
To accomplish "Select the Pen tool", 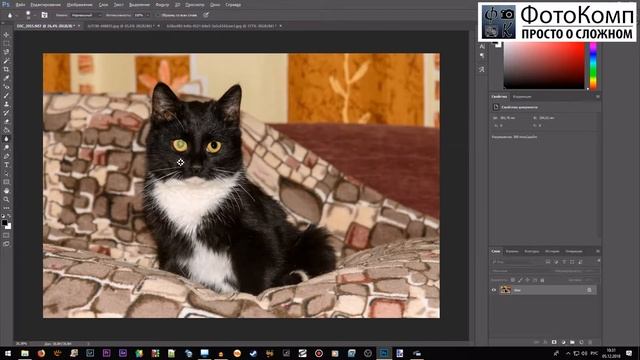I will [x=6, y=156].
